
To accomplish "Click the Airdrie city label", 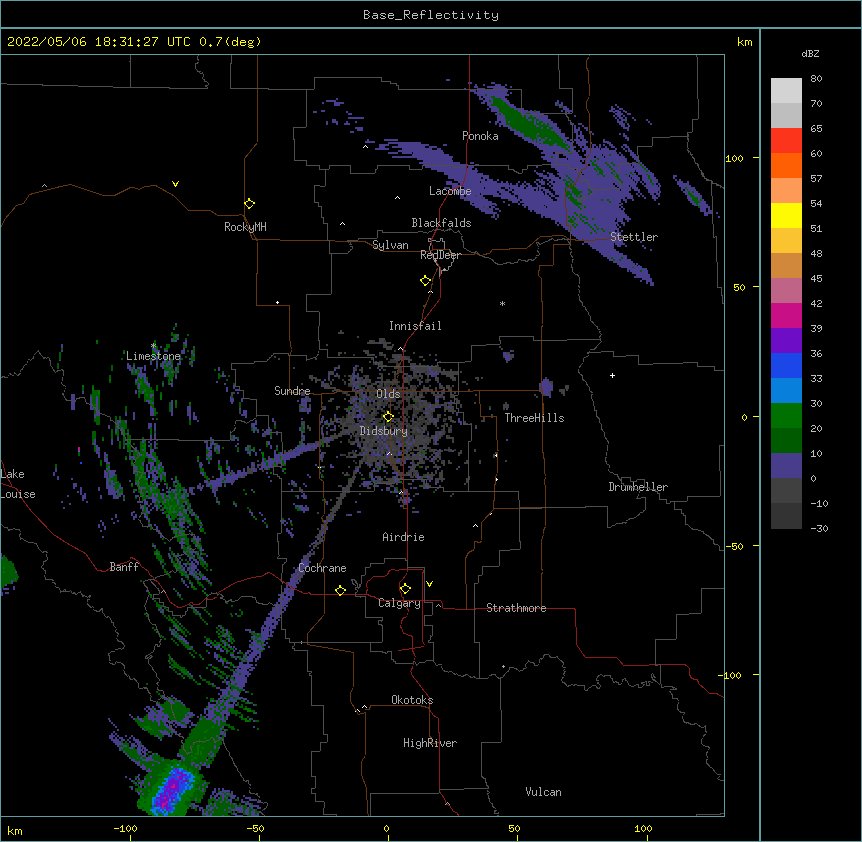I will click(404, 537).
